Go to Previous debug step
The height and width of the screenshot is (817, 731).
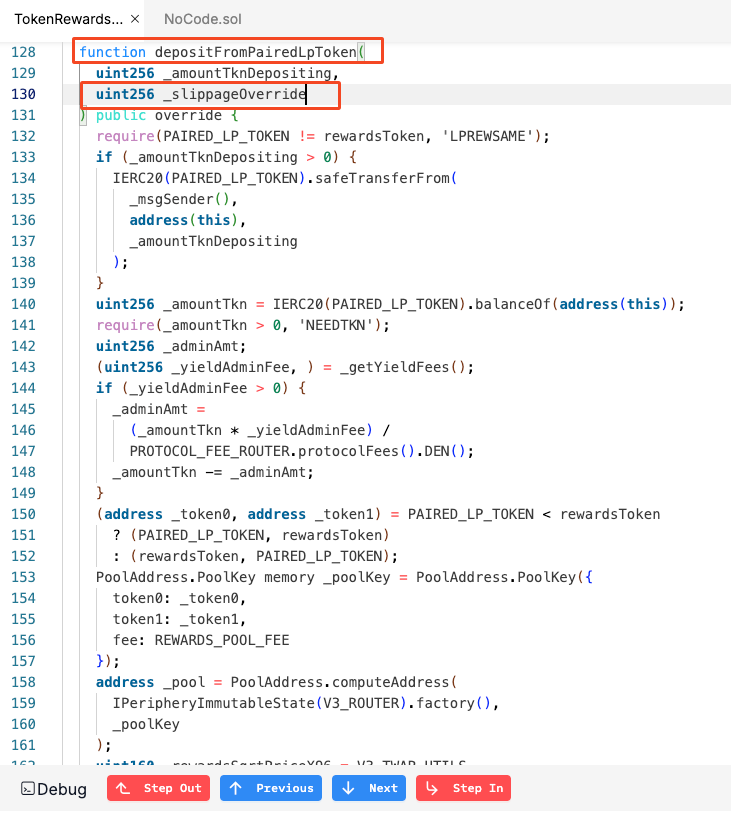(271, 788)
